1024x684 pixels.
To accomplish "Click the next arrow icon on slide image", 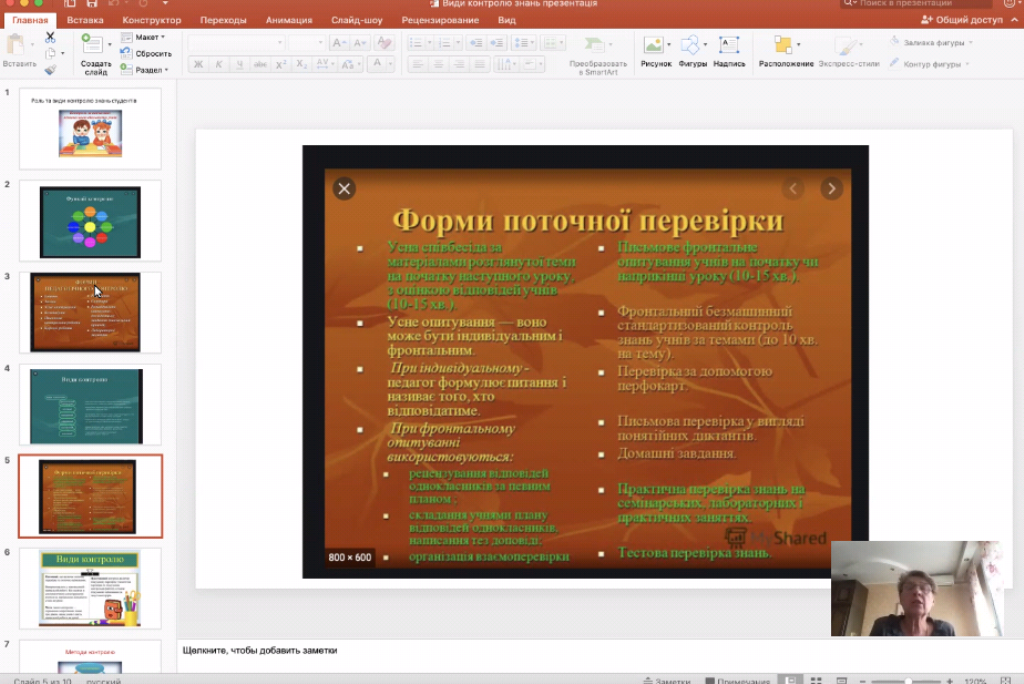I will click(831, 189).
